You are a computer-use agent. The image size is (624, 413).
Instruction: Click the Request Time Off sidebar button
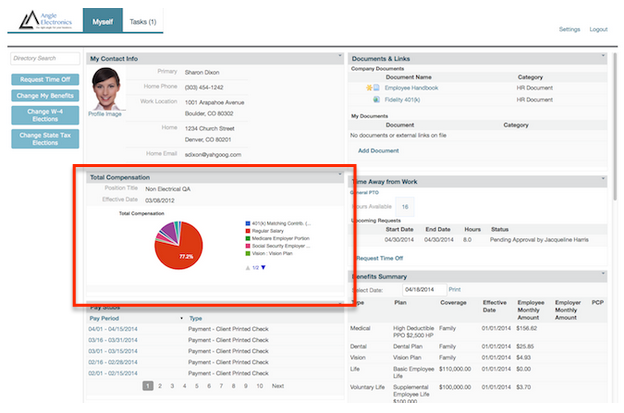46,79
